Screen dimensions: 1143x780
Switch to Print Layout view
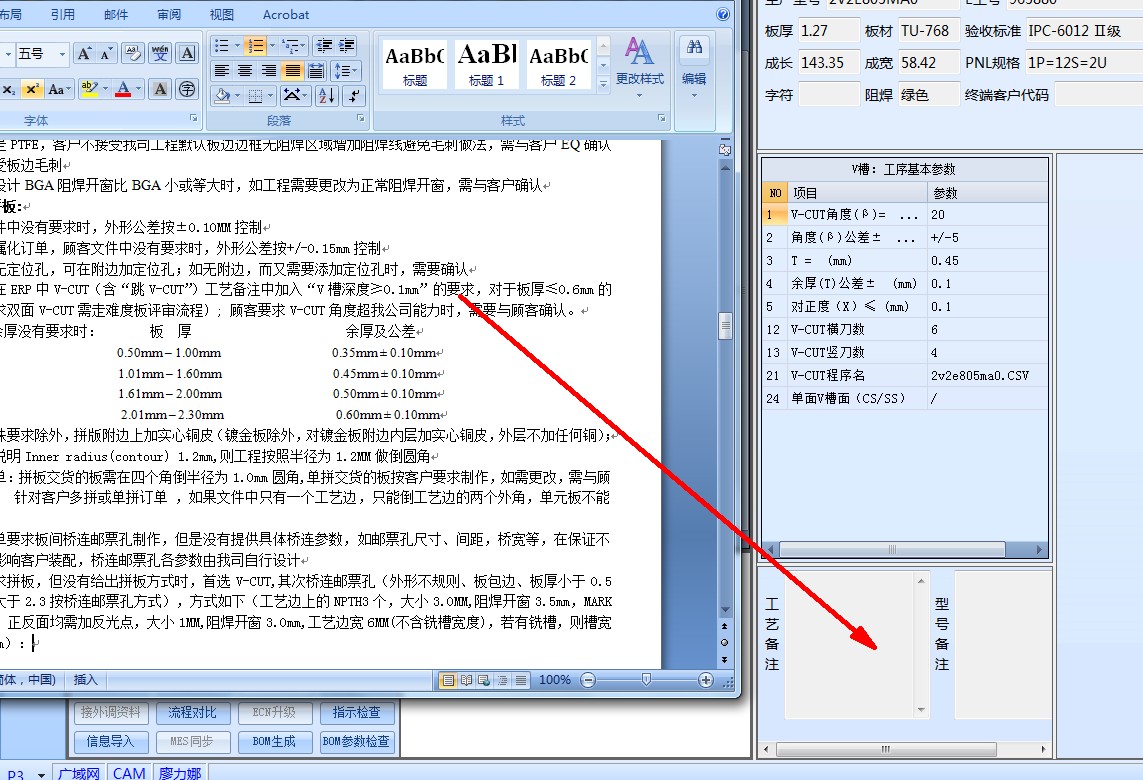448,680
